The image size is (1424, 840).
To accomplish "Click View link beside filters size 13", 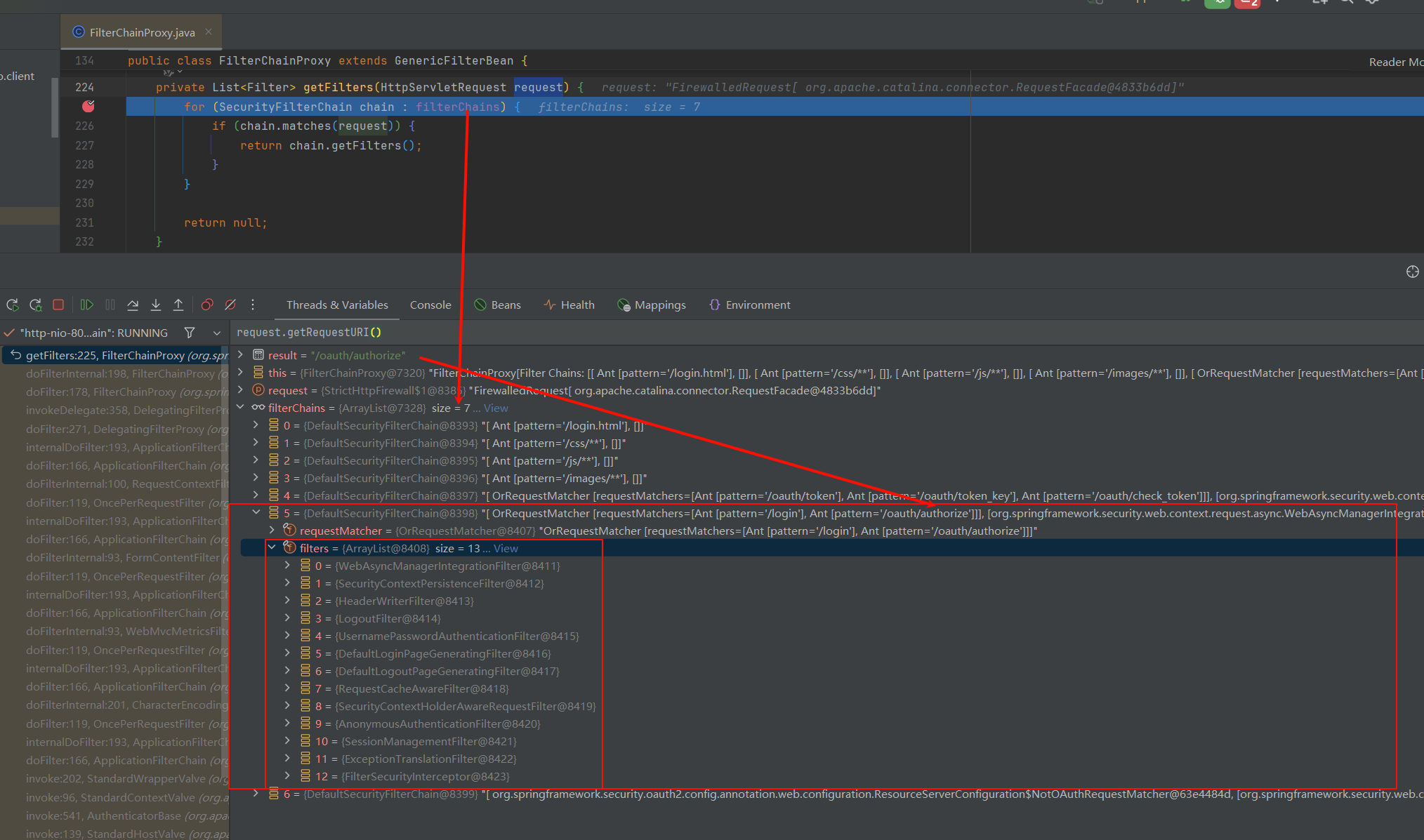I will [x=506, y=548].
